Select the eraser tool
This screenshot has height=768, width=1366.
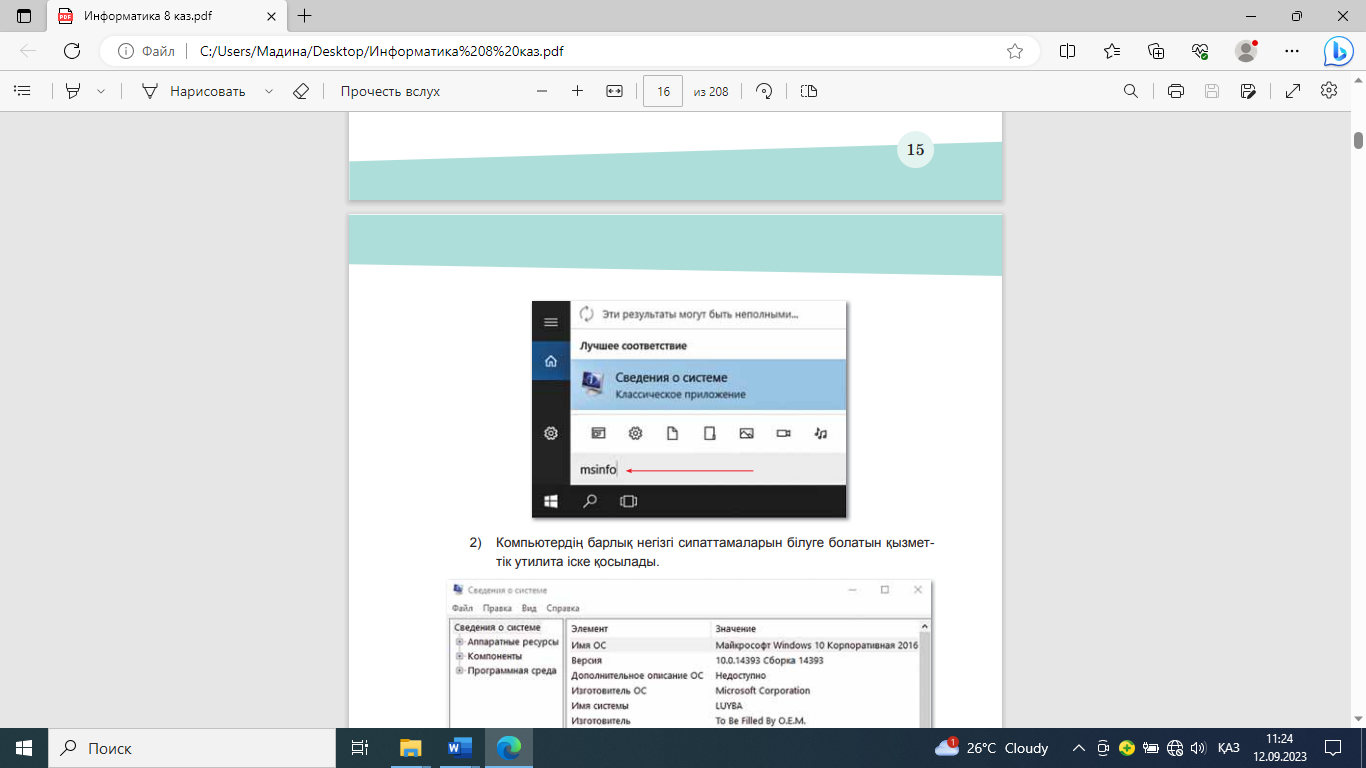click(301, 91)
